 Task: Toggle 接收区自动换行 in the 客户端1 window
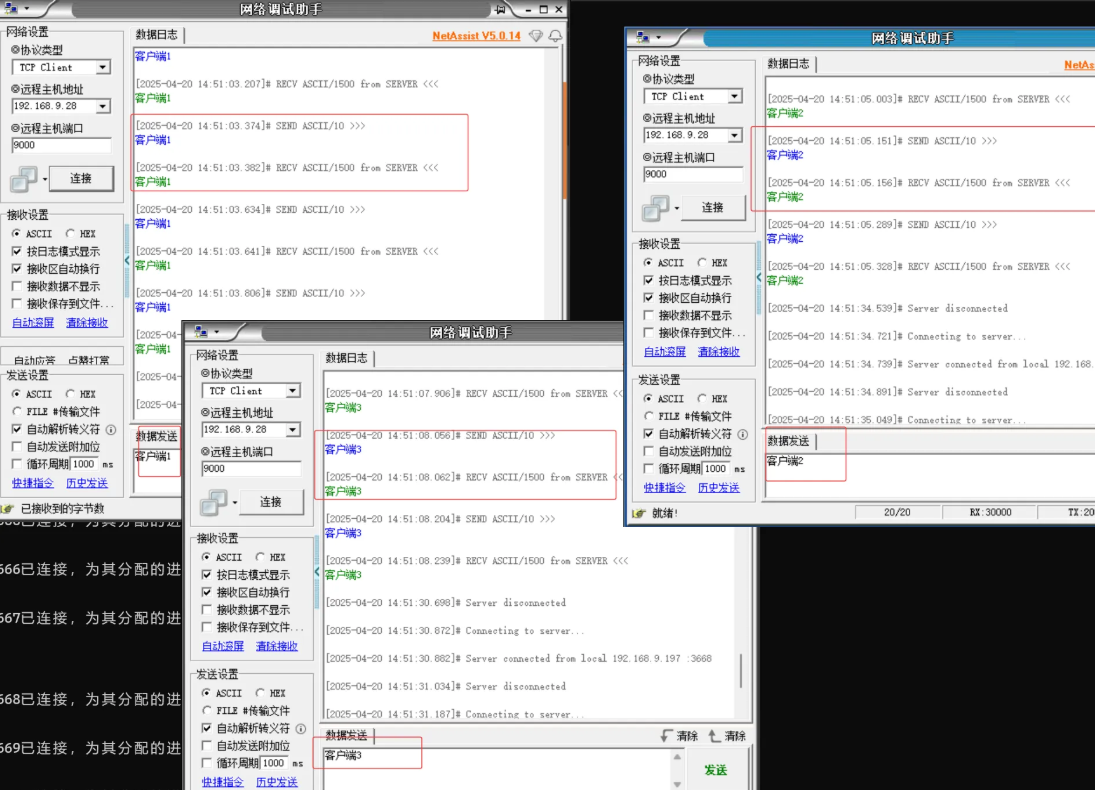(x=17, y=269)
